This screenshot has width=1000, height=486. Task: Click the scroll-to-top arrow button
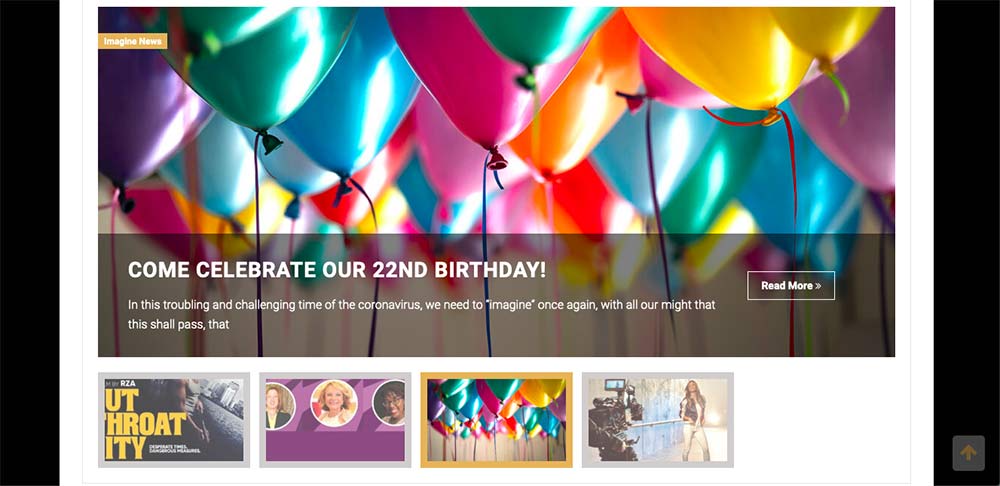(968, 453)
